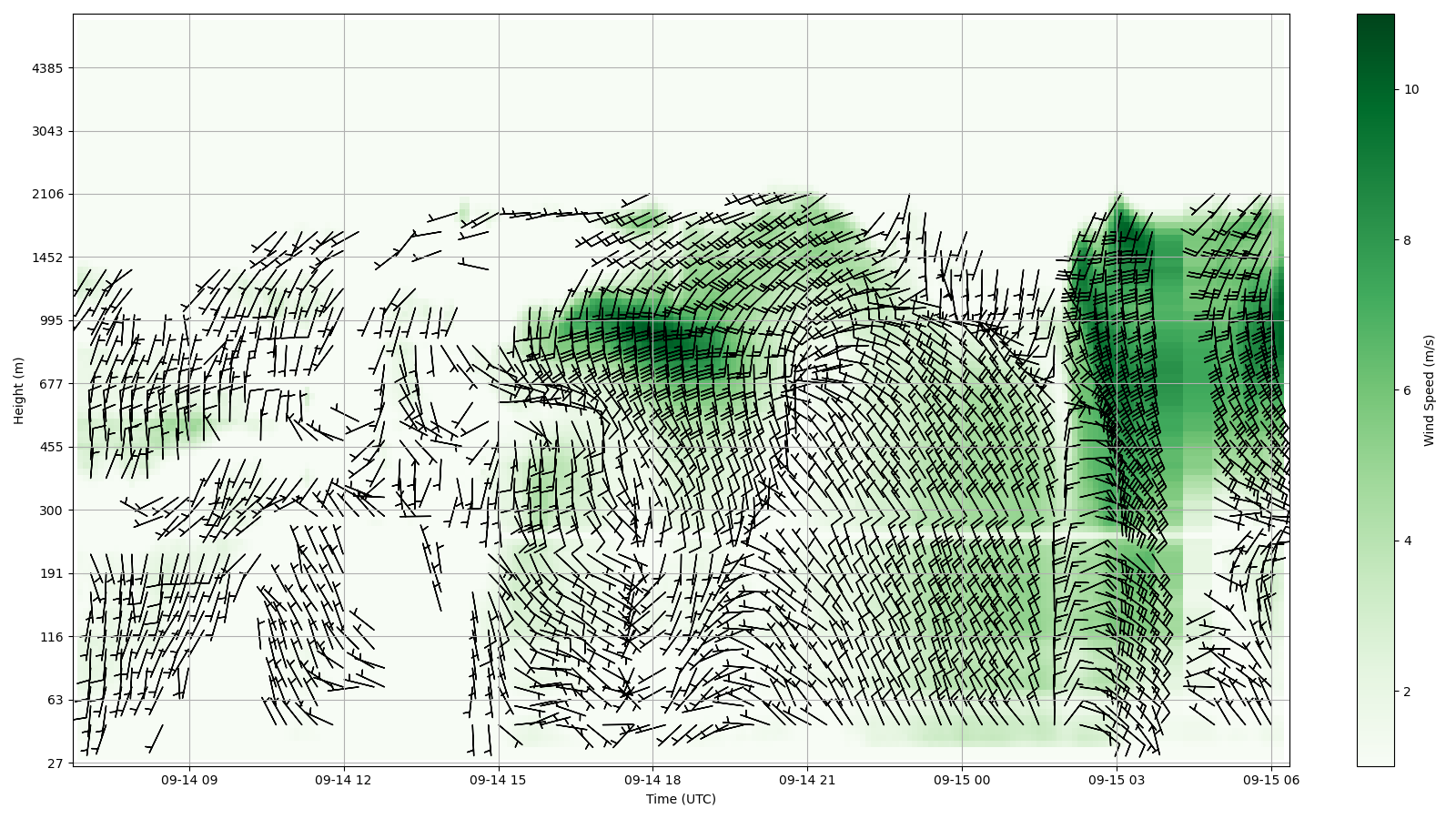This screenshot has height=819, width=1456.
Task: Select the 09-14 12 time tick label
Action: 344,780
